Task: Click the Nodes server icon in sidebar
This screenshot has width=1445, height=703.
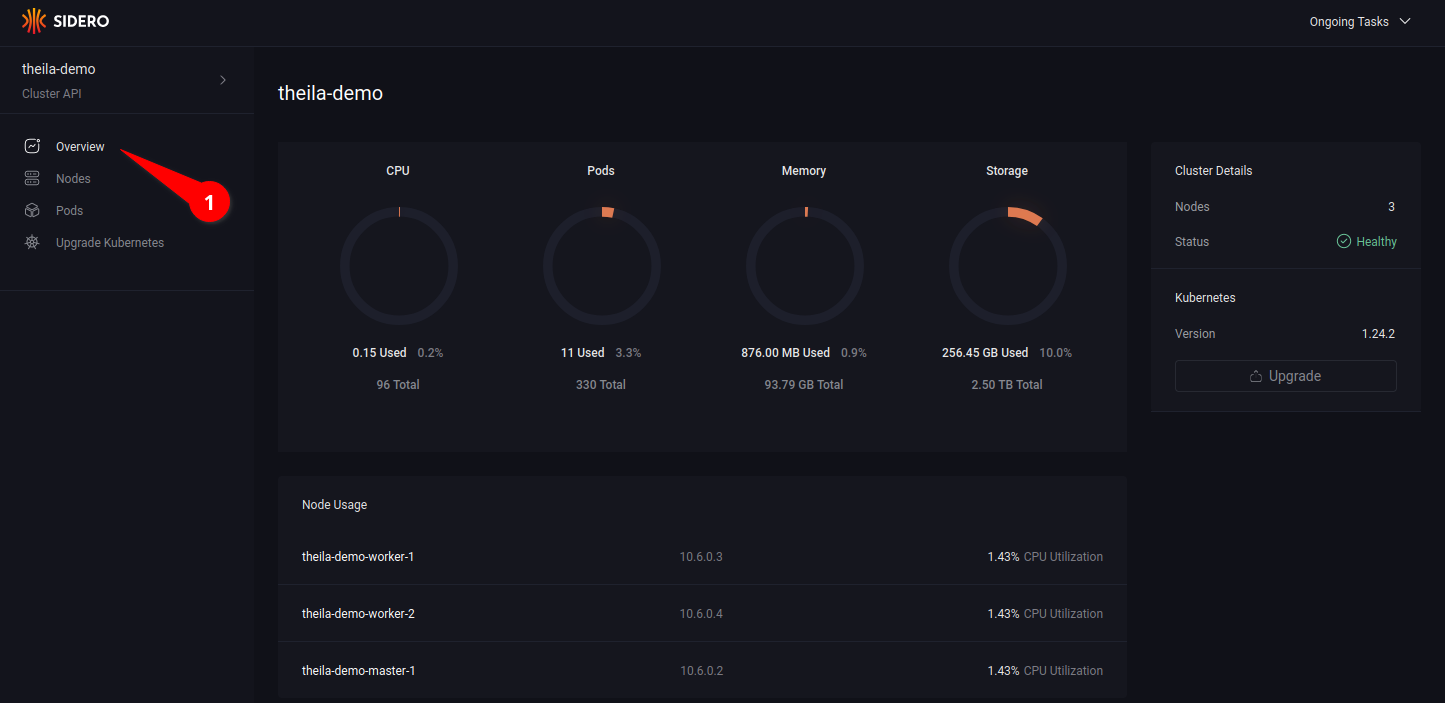Action: pyautogui.click(x=33, y=178)
